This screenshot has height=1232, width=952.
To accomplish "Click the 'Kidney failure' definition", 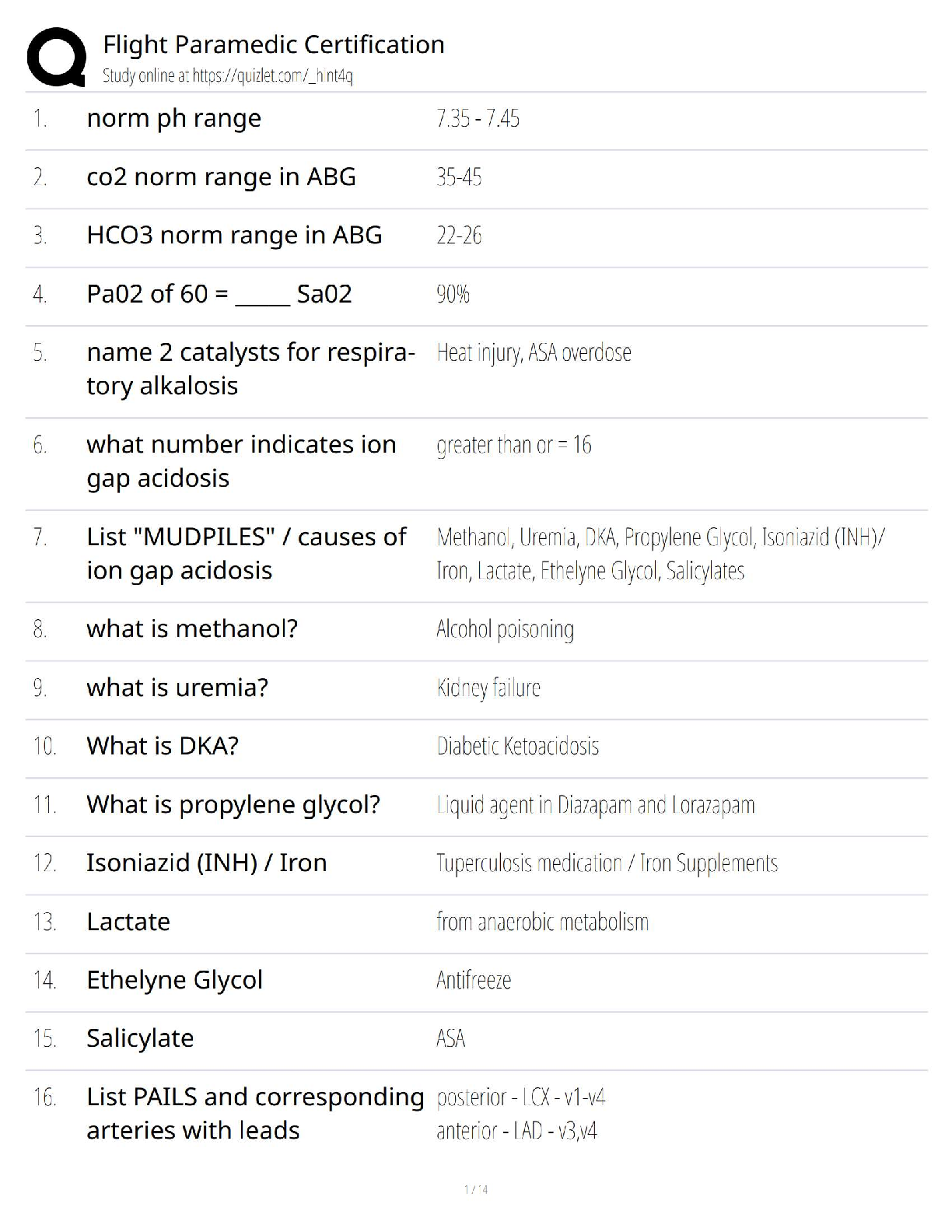I will pyautogui.click(x=488, y=688).
